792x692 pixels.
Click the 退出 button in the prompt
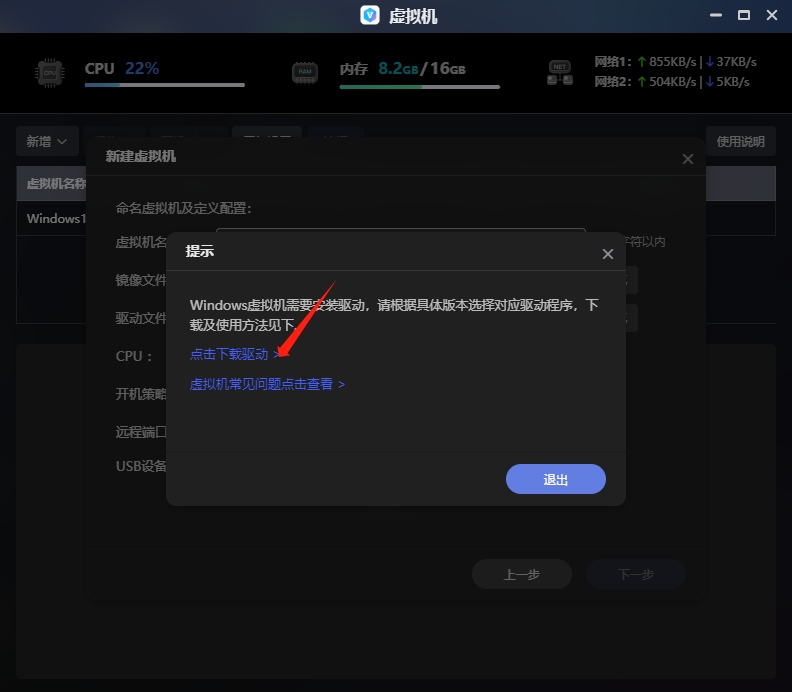click(x=556, y=479)
